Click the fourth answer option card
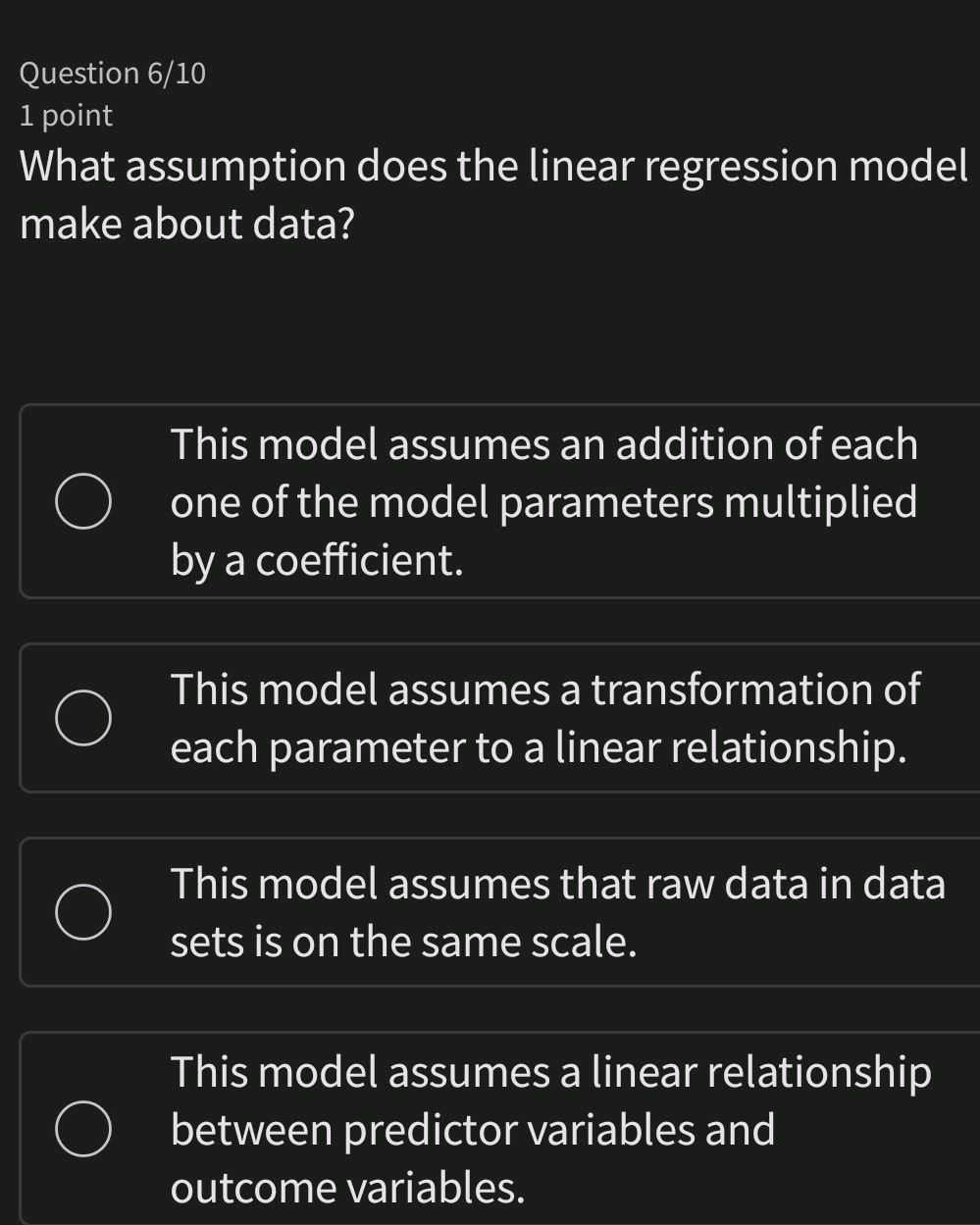Screen dimensions: 980x1225 click(x=490, y=1130)
